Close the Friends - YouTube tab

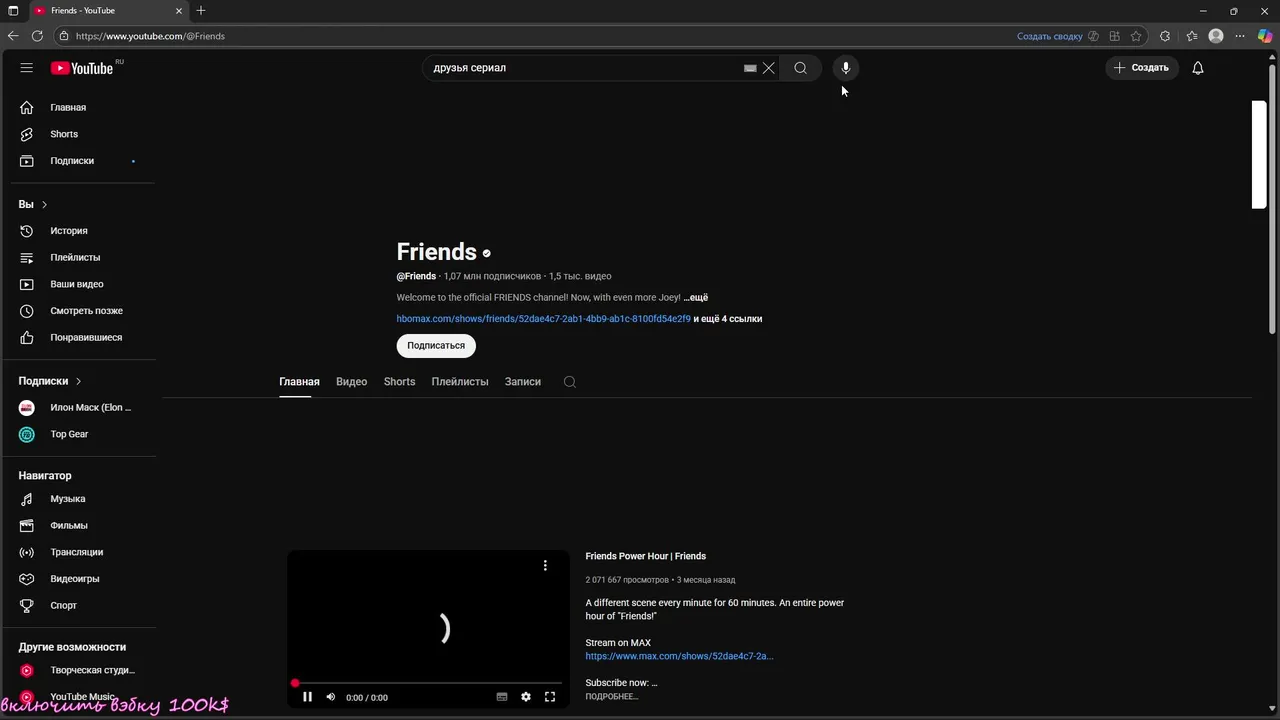179,10
